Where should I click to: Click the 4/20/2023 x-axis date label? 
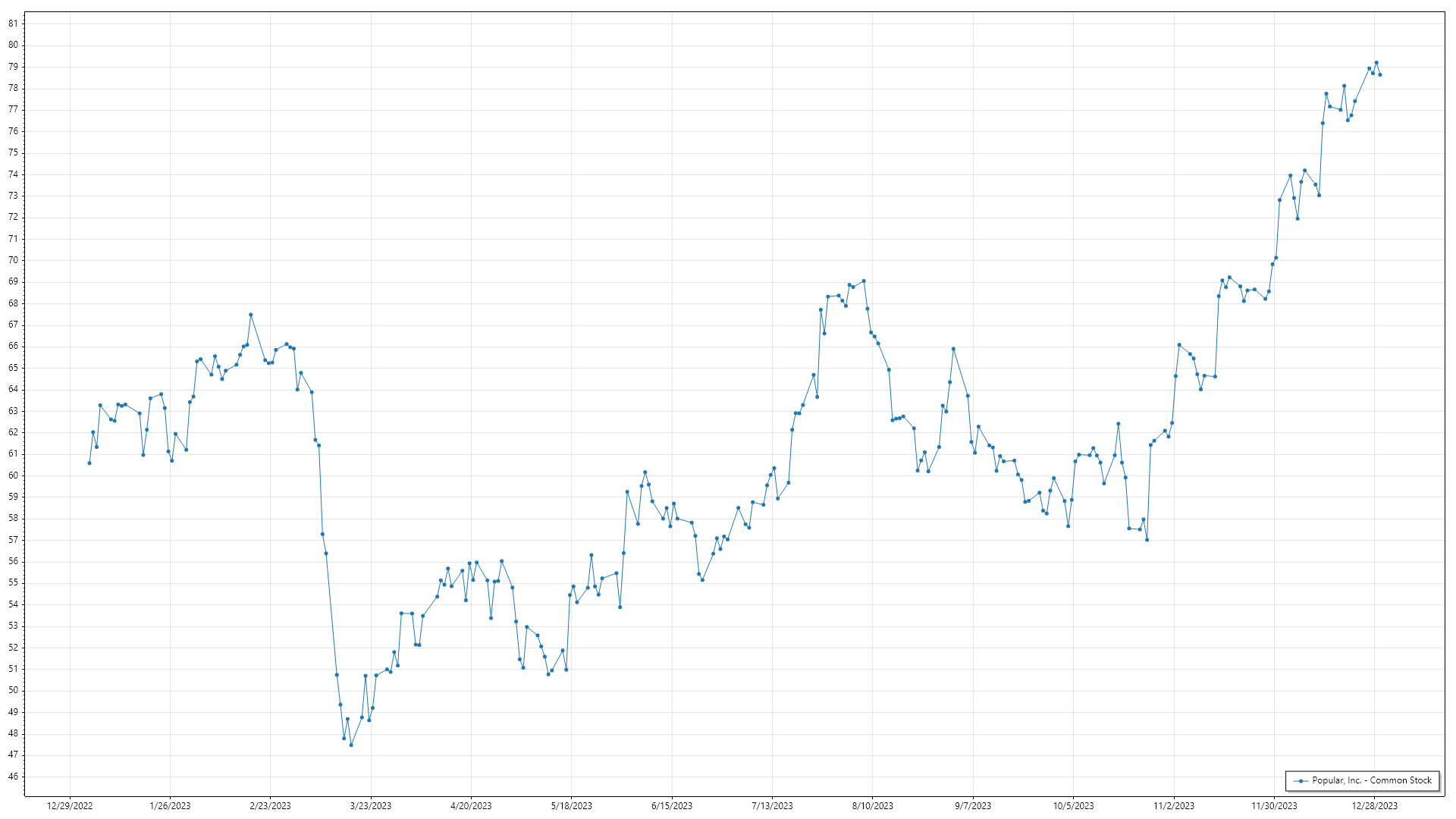pos(471,806)
